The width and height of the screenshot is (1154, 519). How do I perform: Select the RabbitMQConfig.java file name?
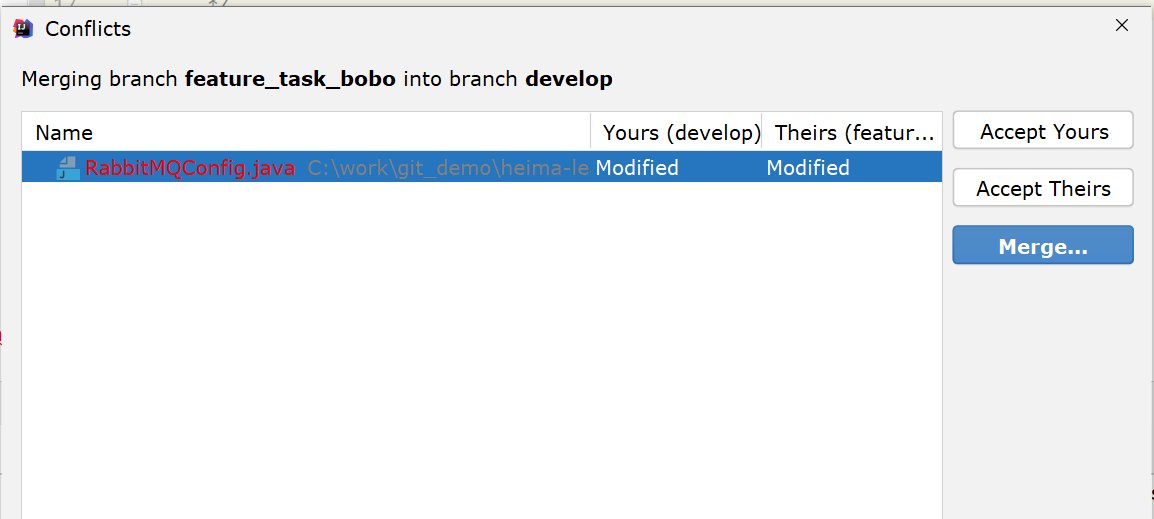(190, 168)
